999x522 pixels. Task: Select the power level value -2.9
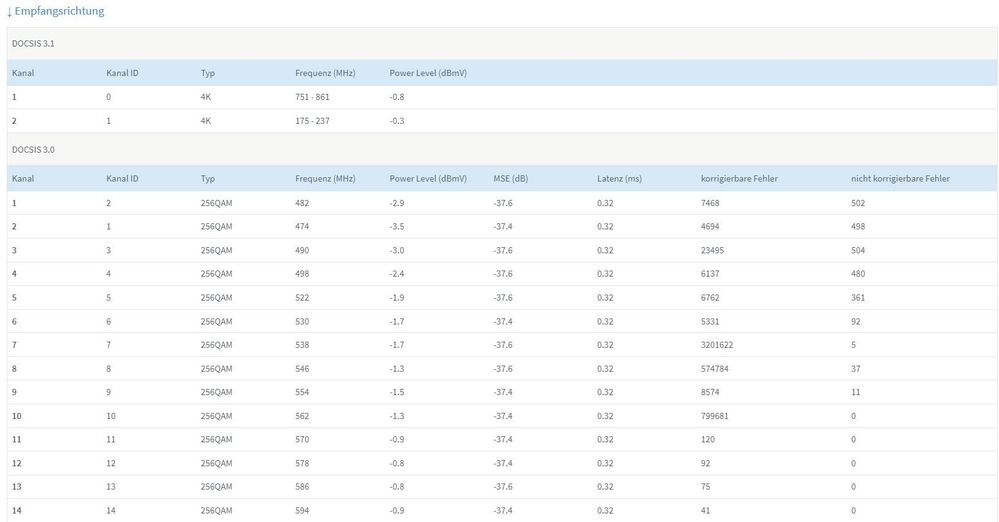(397, 203)
